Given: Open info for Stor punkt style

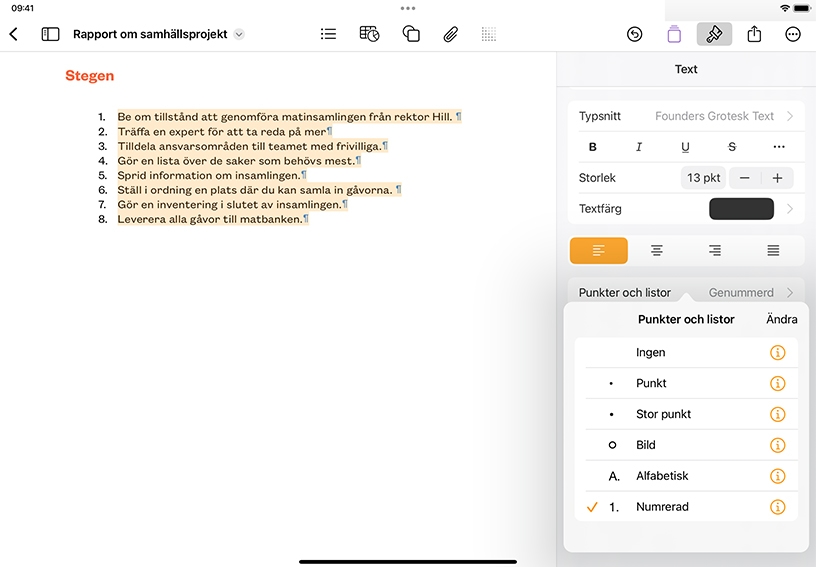Looking at the screenshot, I should pyautogui.click(x=777, y=414).
